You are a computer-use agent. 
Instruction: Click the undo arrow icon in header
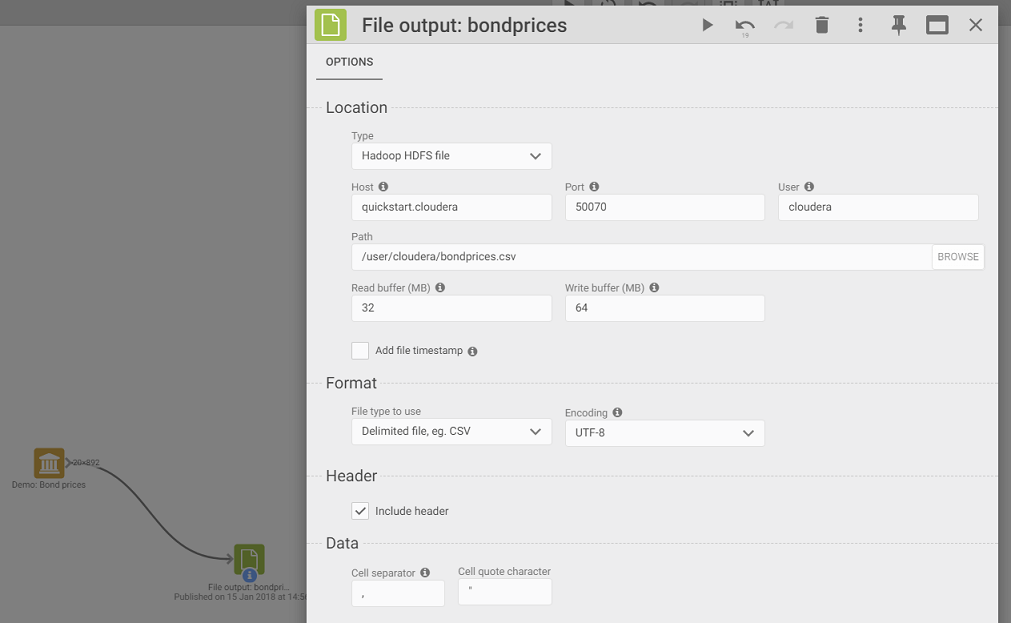point(745,25)
